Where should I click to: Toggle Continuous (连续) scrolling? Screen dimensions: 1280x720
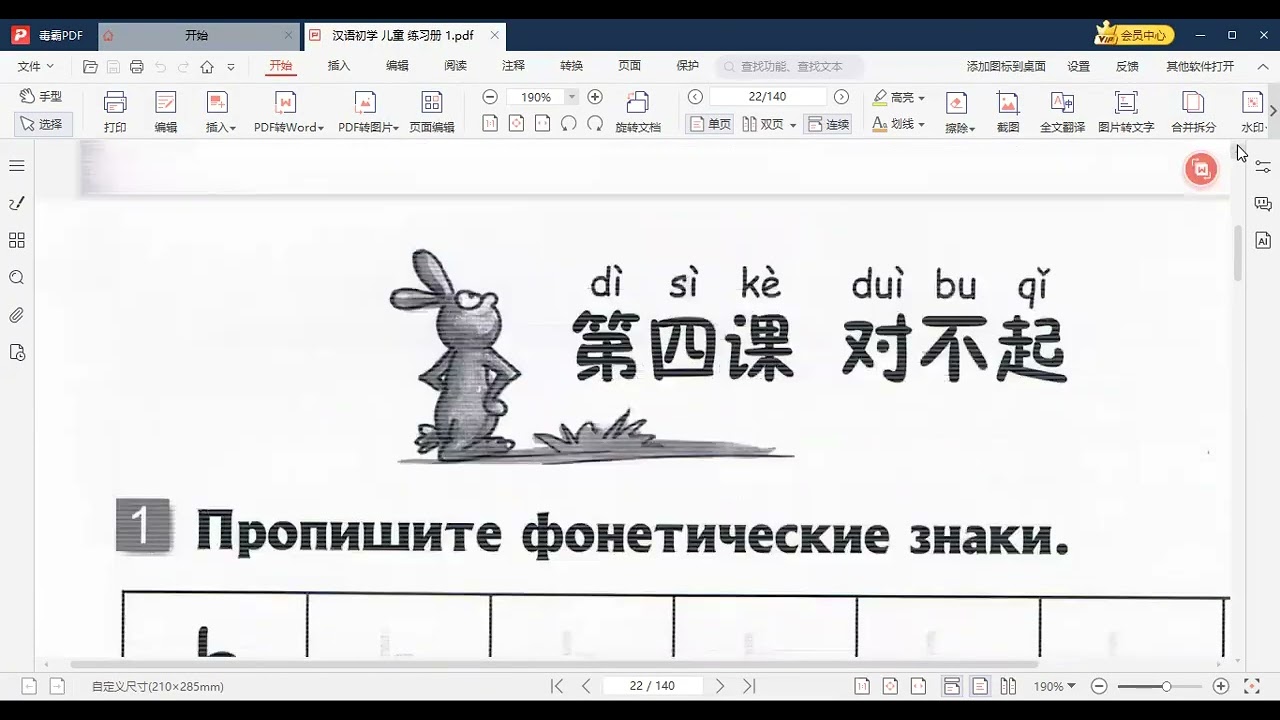(828, 124)
